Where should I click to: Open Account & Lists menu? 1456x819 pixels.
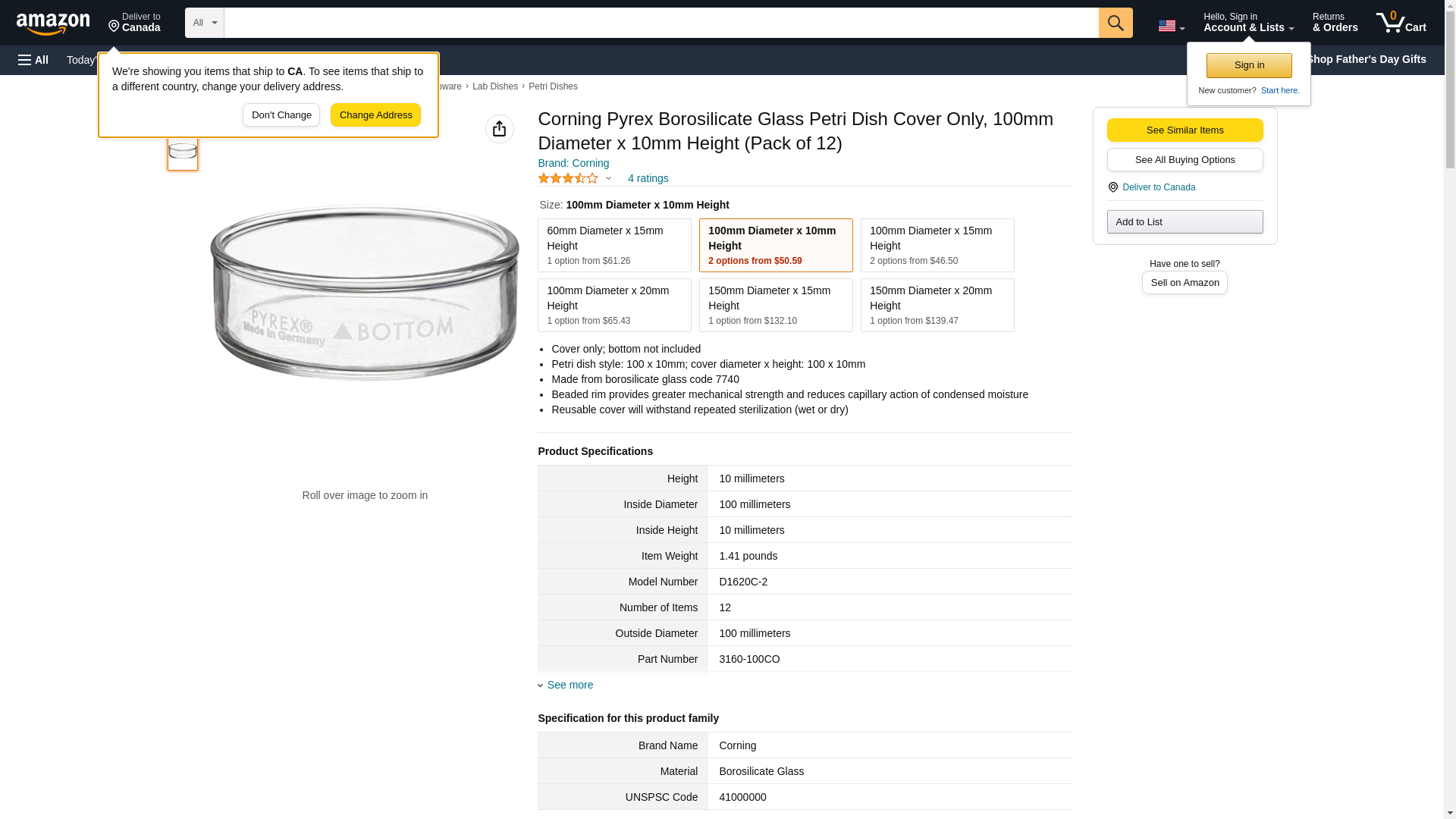(x=1248, y=23)
